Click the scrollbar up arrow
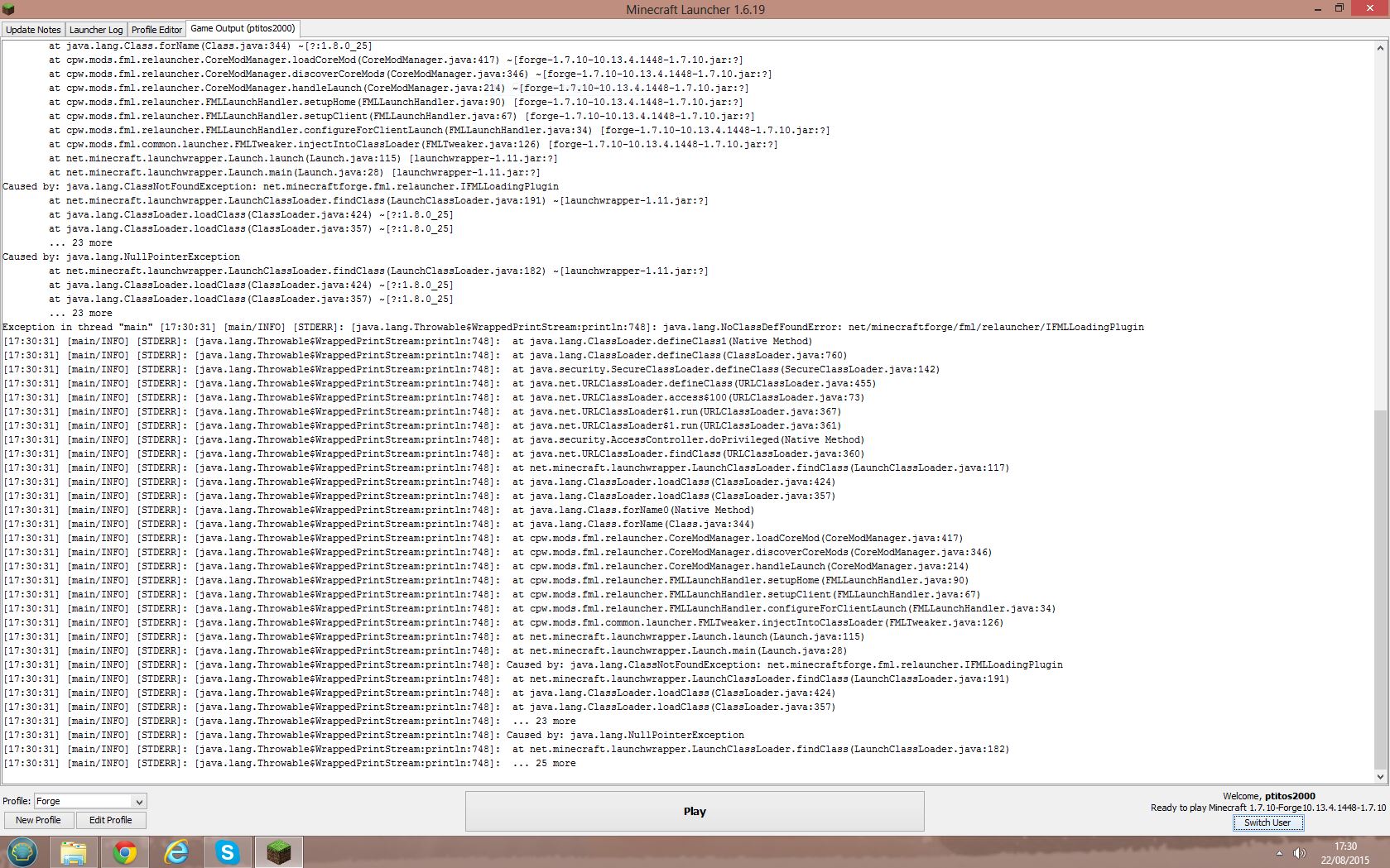 coord(1380,48)
